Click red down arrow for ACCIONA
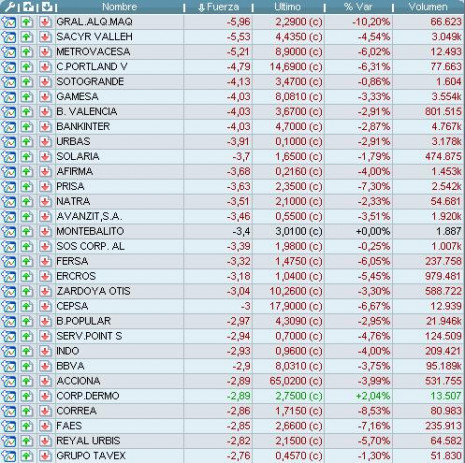This screenshot has height=463, width=465. 45,381
